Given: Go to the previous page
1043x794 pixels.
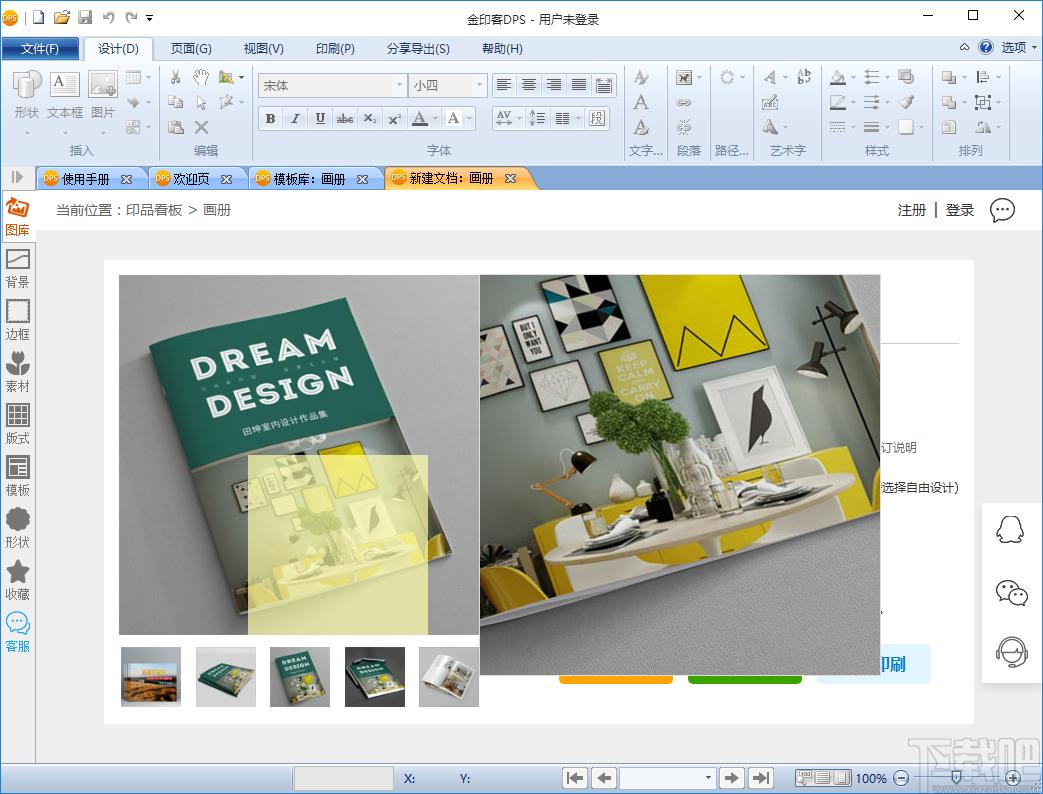Looking at the screenshot, I should coord(605,777).
